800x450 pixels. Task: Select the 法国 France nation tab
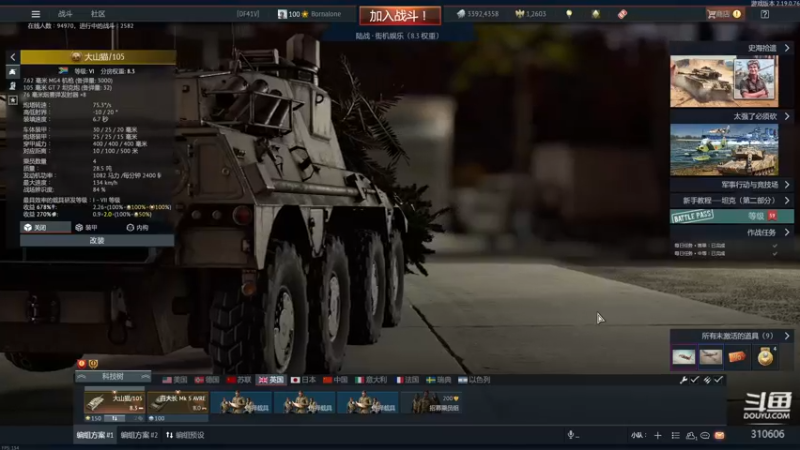(x=407, y=380)
